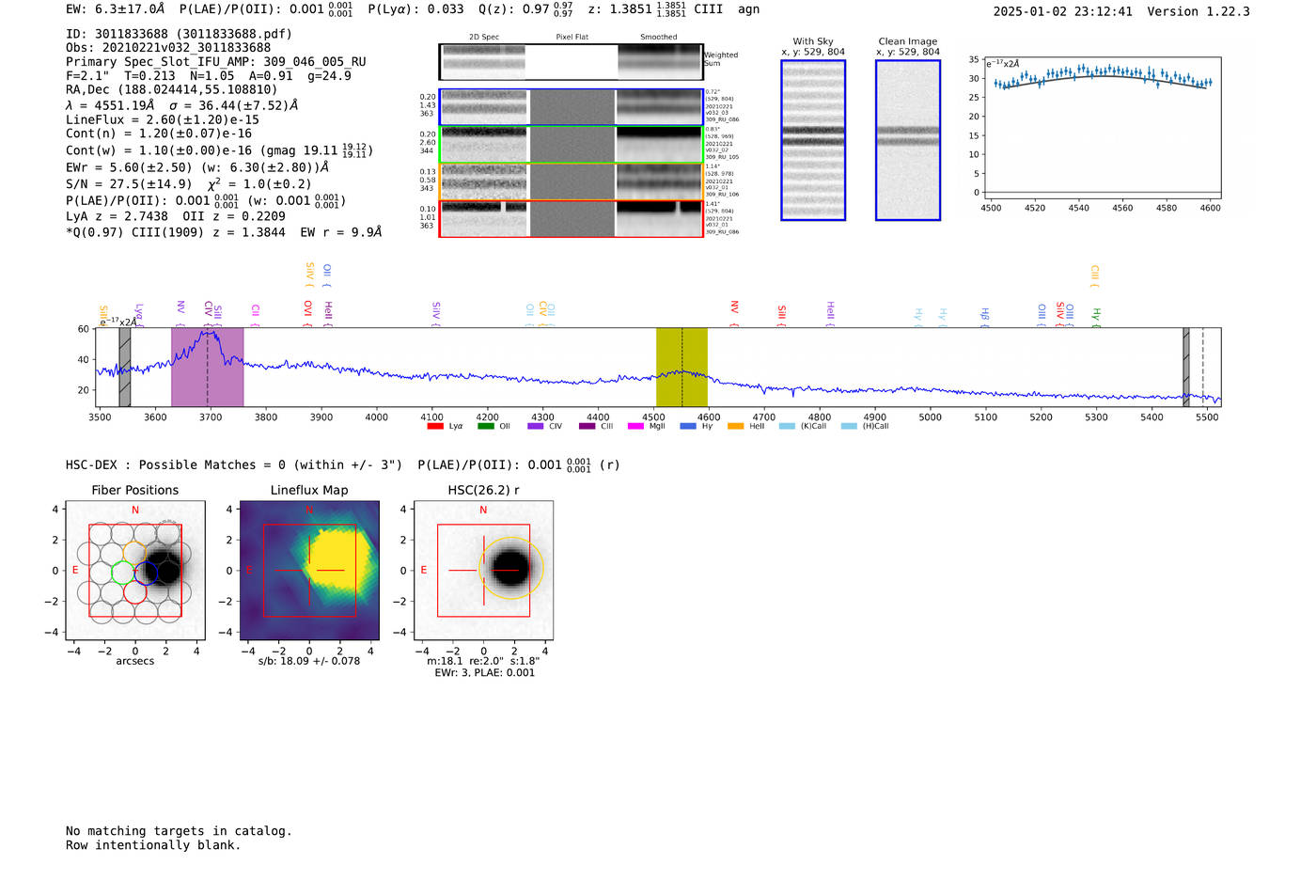The image size is (1316, 896).
Task: Select the blue-bordered fiber spectrum row
Action: pos(571,107)
